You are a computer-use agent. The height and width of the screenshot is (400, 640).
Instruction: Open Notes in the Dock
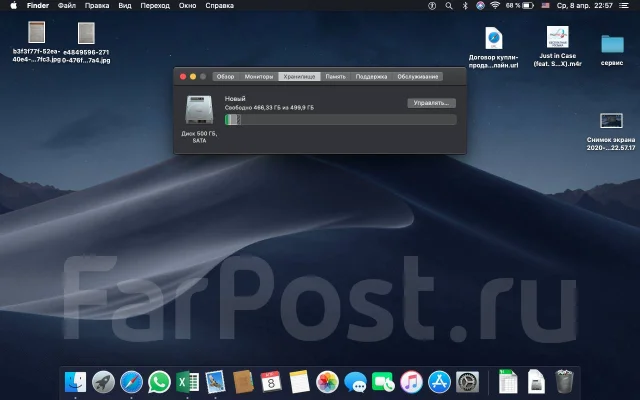(299, 382)
